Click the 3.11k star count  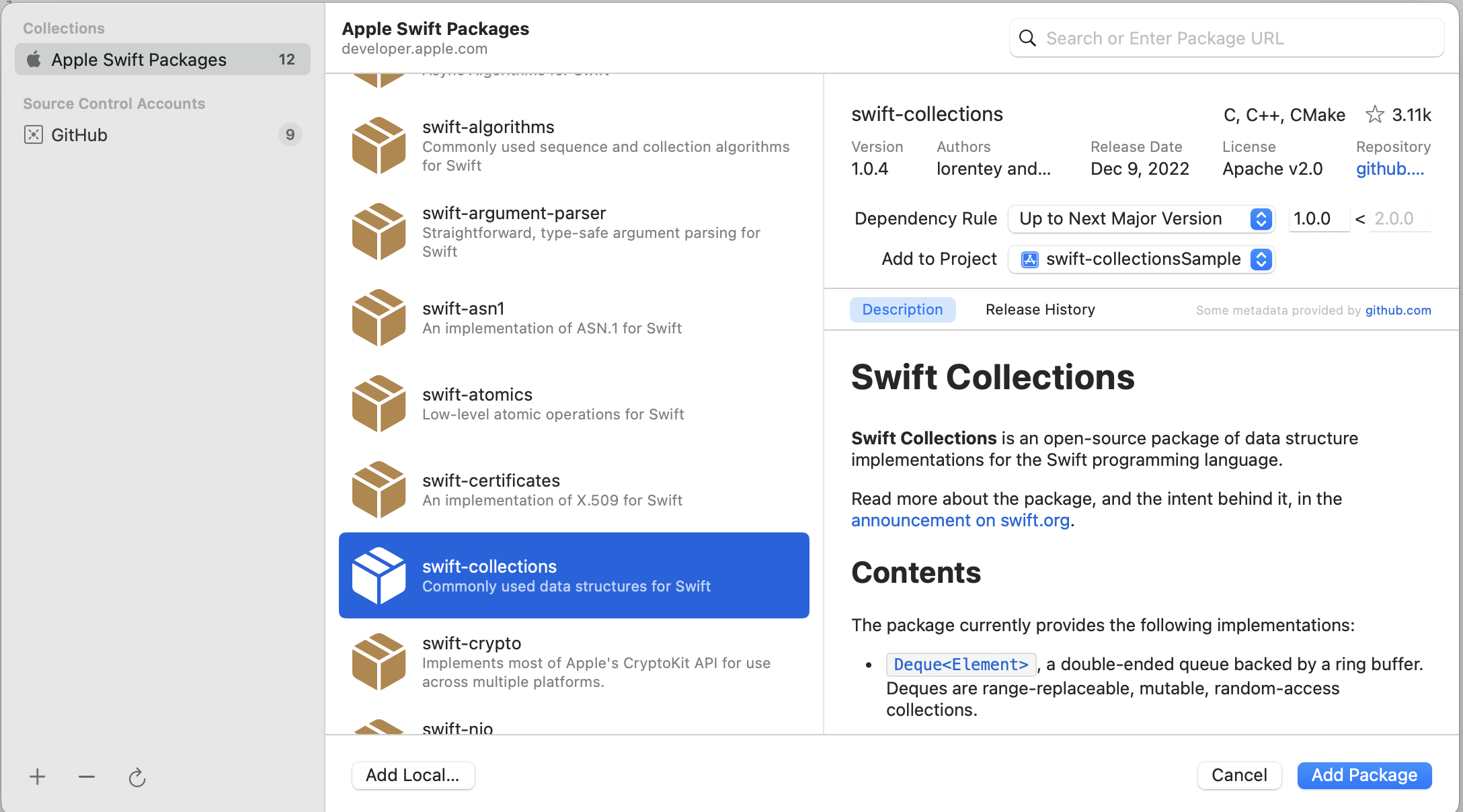[x=1411, y=115]
